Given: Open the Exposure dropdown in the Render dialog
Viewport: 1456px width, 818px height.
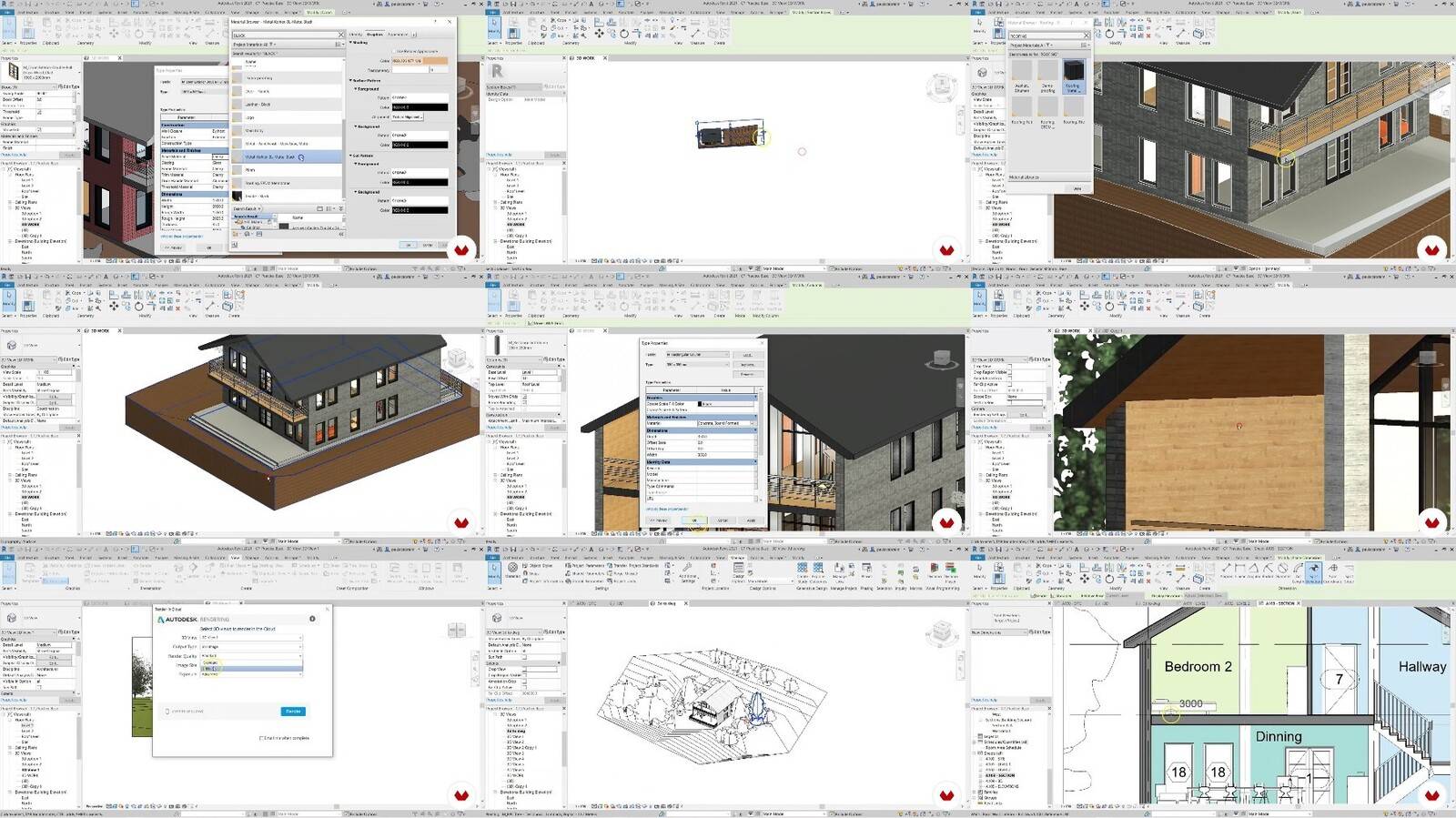Looking at the screenshot, I should [x=251, y=674].
